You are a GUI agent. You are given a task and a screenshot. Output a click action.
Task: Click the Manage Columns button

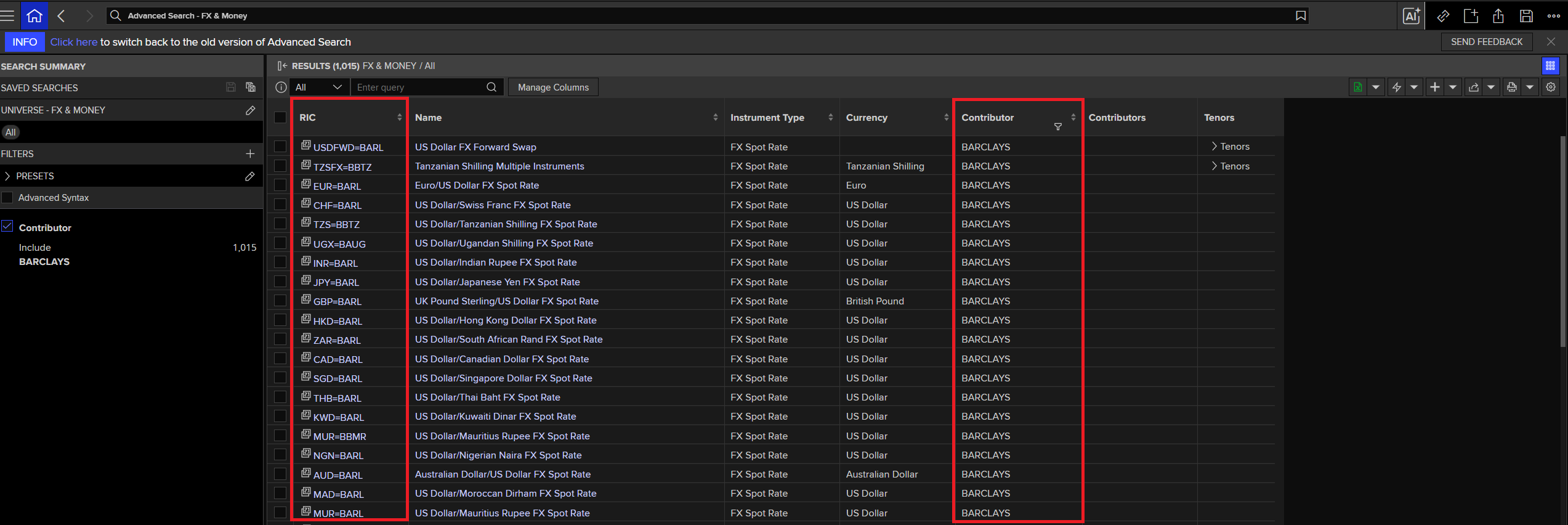(x=553, y=87)
